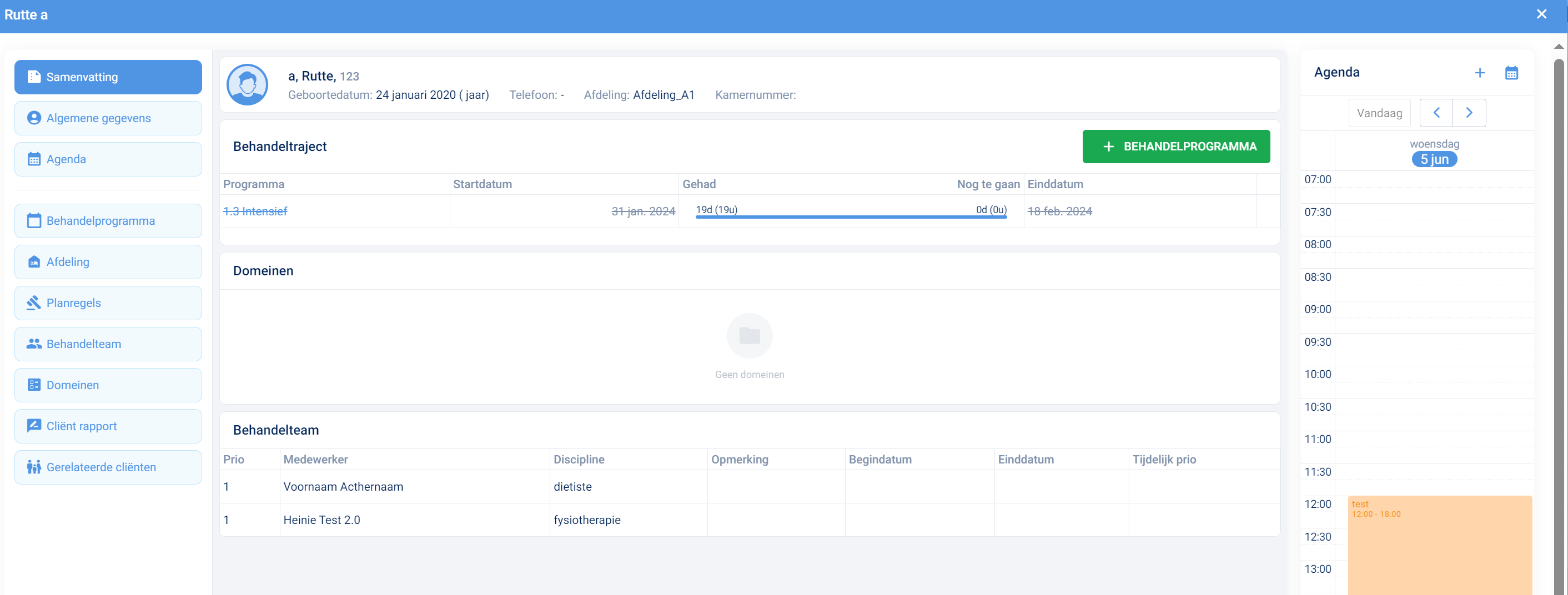This screenshot has width=1568, height=595.
Task: Navigate to Agenda in the sidebar
Action: click(x=108, y=159)
